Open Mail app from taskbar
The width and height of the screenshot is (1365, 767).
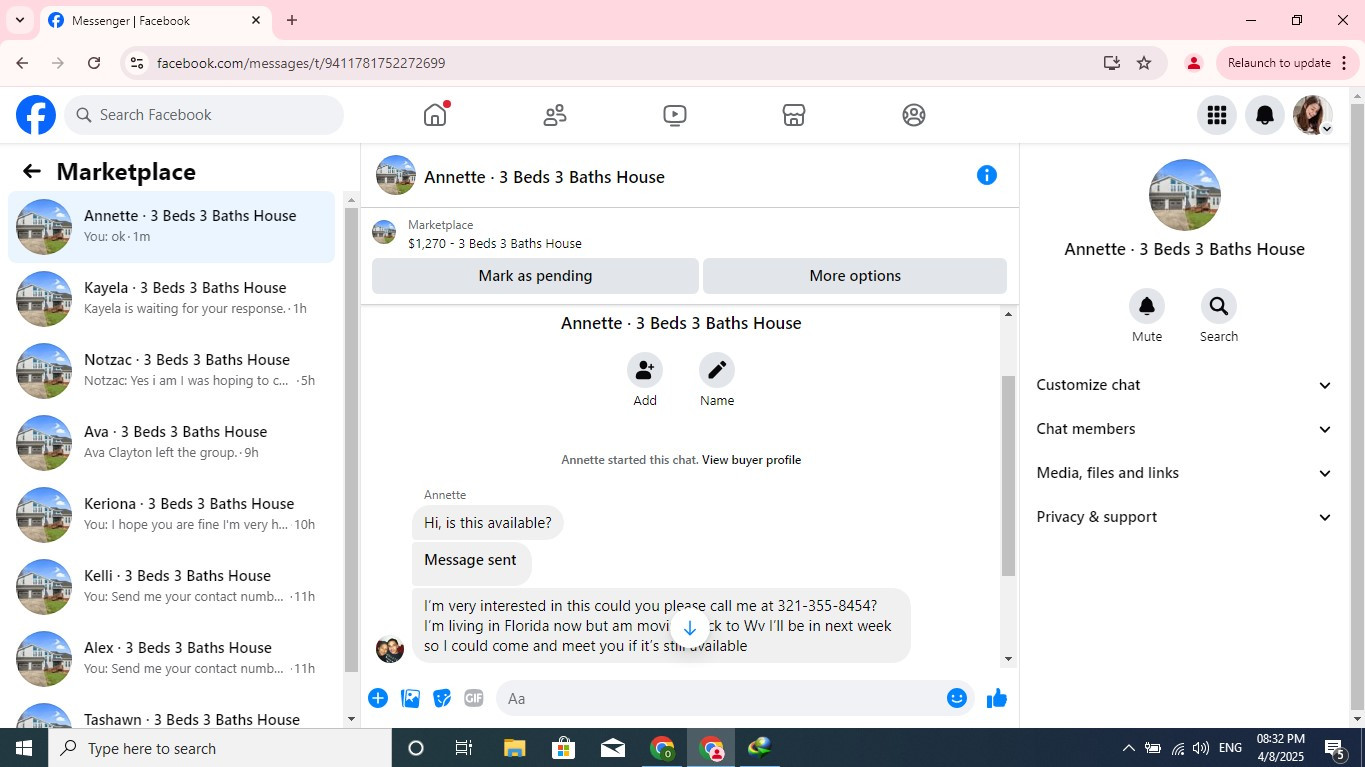613,748
